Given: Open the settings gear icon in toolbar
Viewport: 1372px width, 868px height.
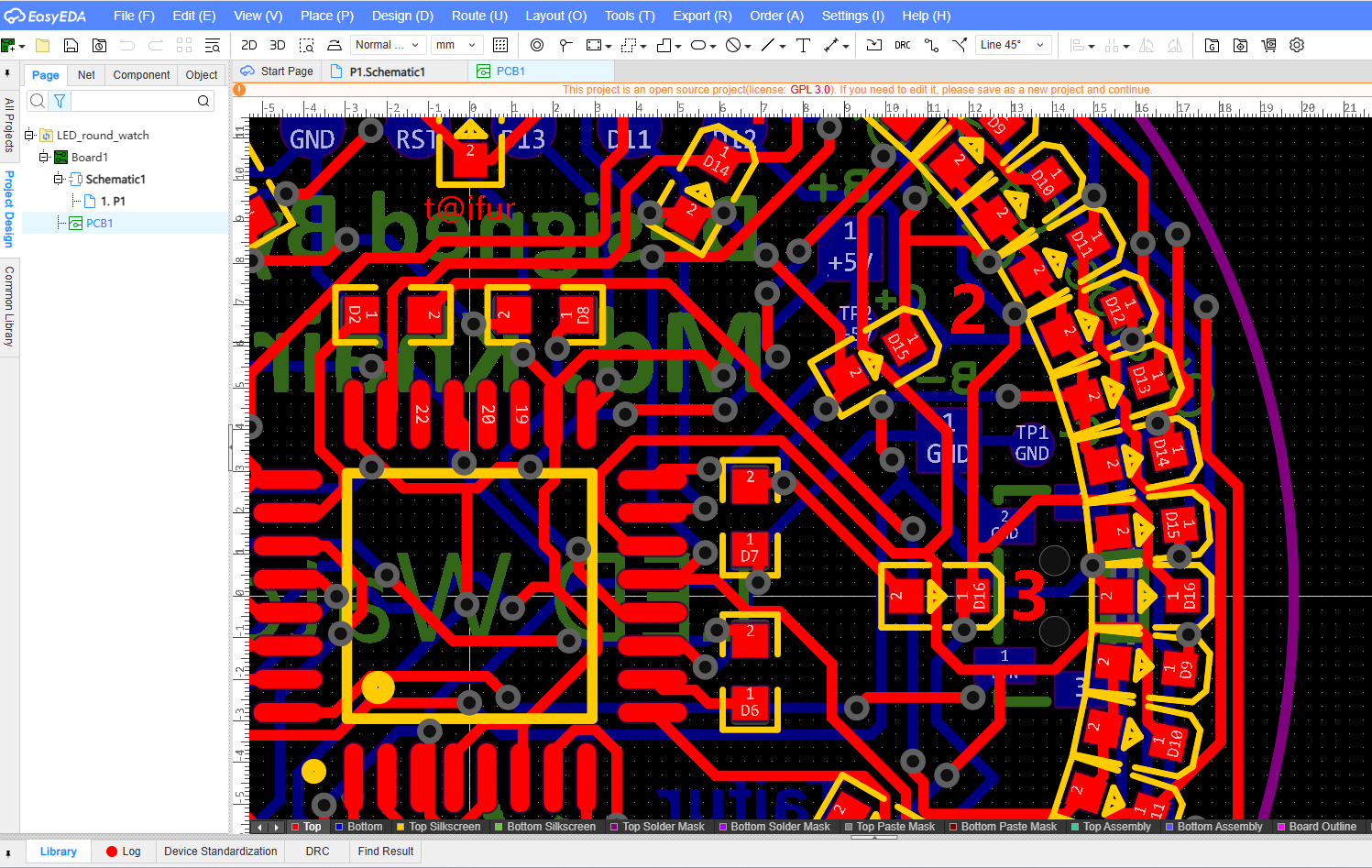Looking at the screenshot, I should [1297, 45].
